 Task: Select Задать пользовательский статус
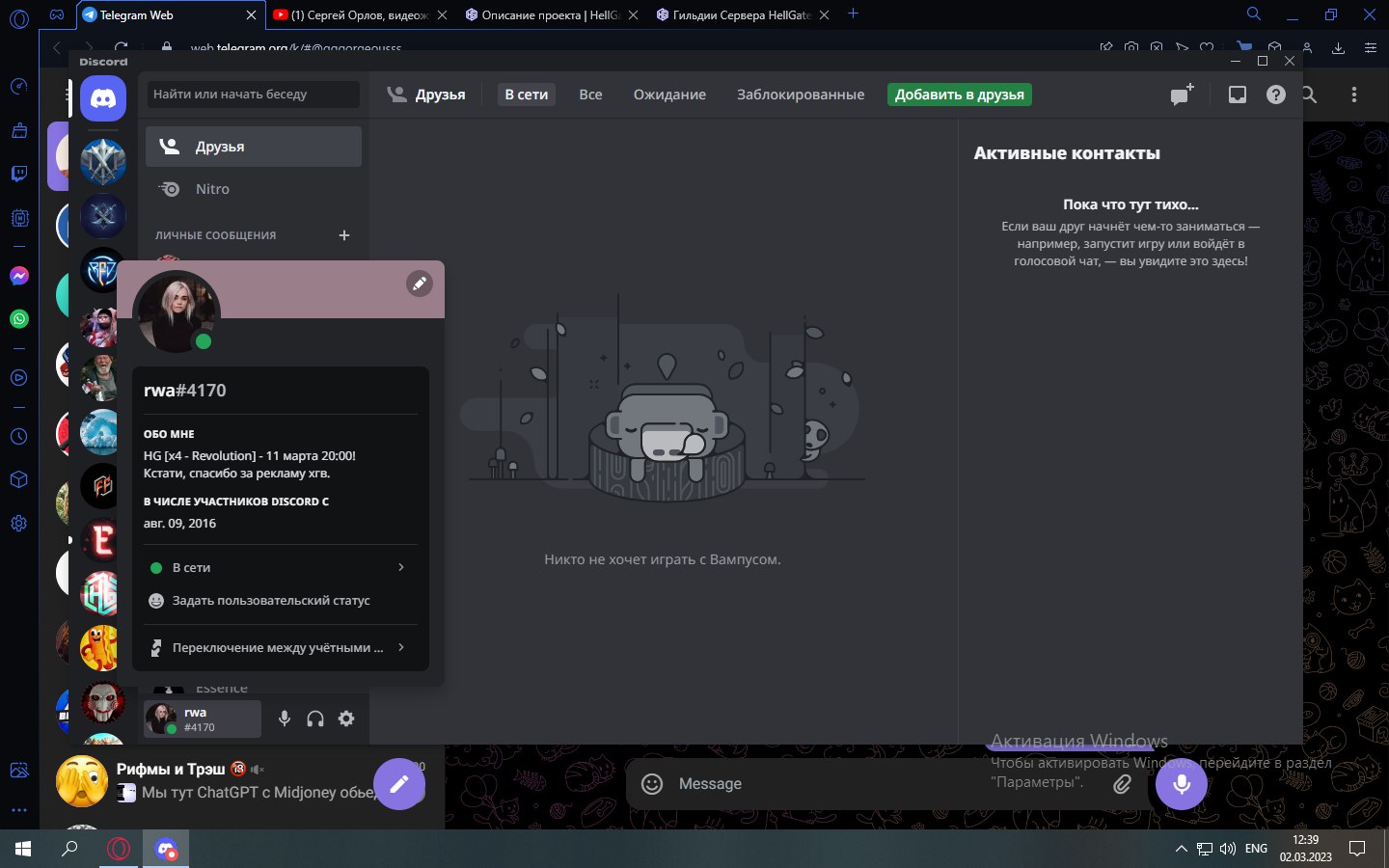[x=281, y=601]
